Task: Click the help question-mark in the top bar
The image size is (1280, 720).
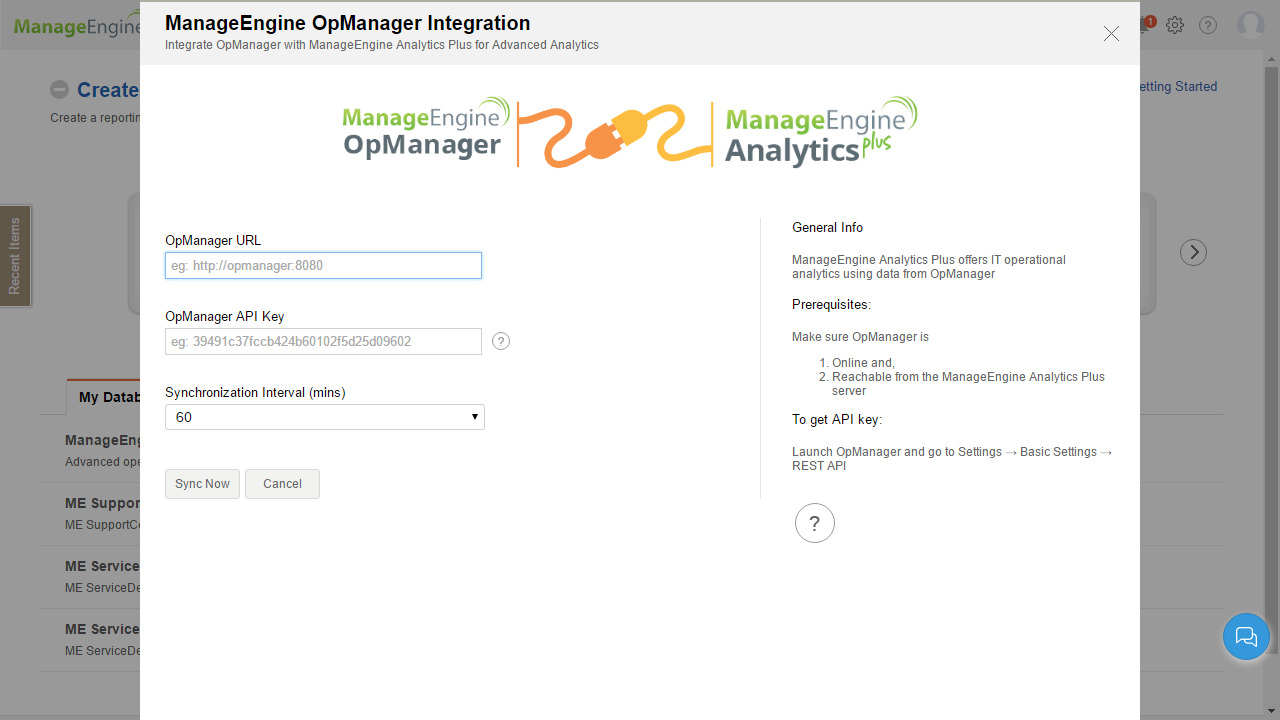Action: click(1207, 25)
